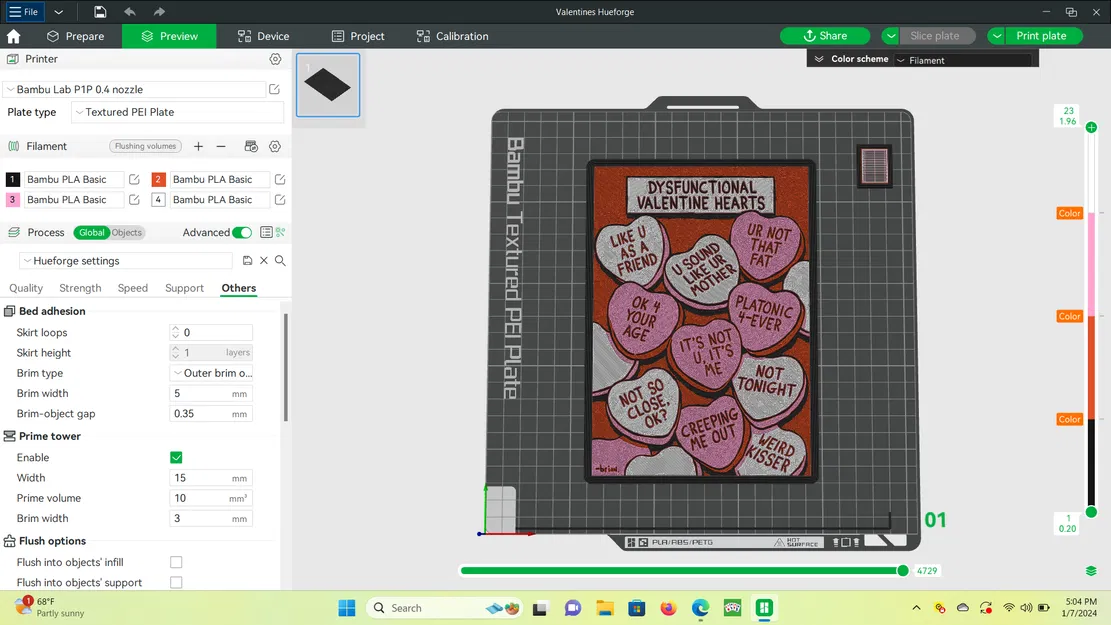Open printer settings via the gear icon
Screen dimensions: 1111x625
[x=276, y=59]
